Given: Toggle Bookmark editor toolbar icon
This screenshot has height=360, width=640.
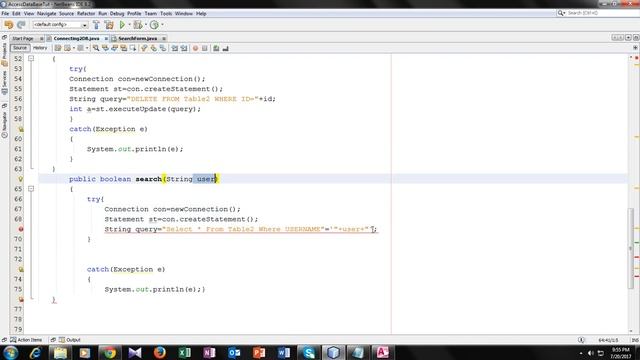Looking at the screenshot, I should tap(163, 48).
